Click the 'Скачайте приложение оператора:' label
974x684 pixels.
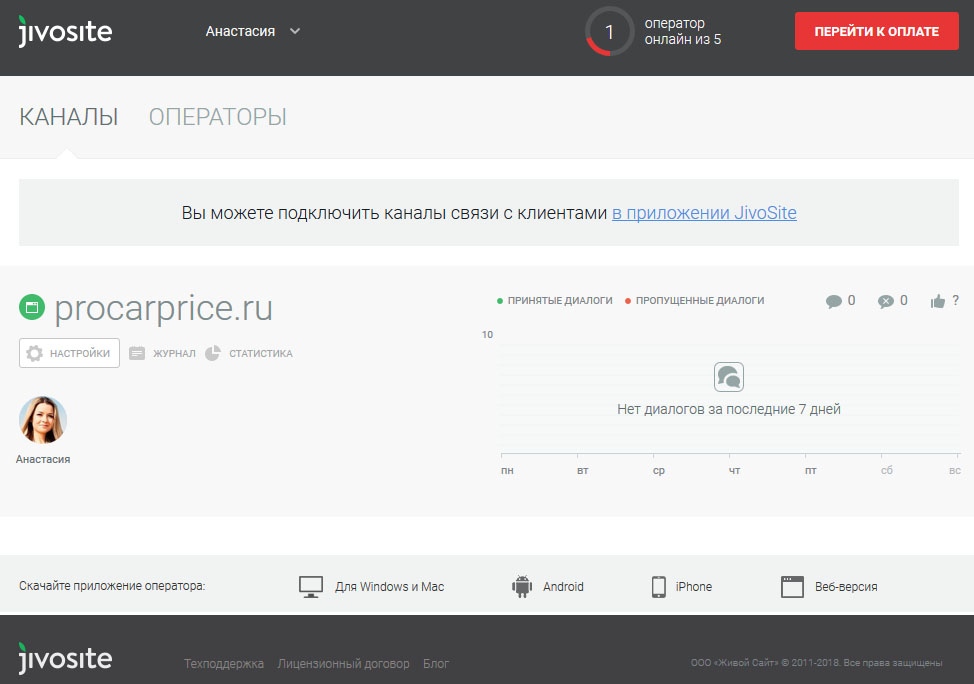[112, 586]
